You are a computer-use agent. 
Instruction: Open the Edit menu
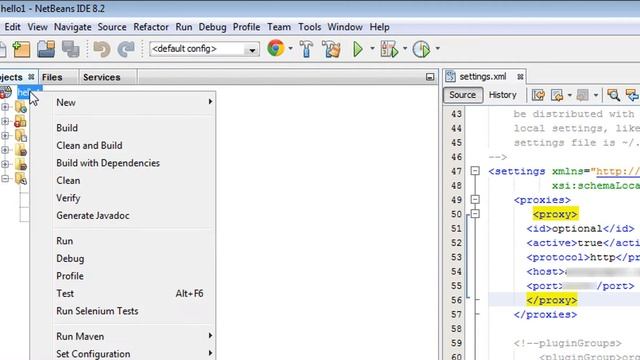click(x=12, y=27)
